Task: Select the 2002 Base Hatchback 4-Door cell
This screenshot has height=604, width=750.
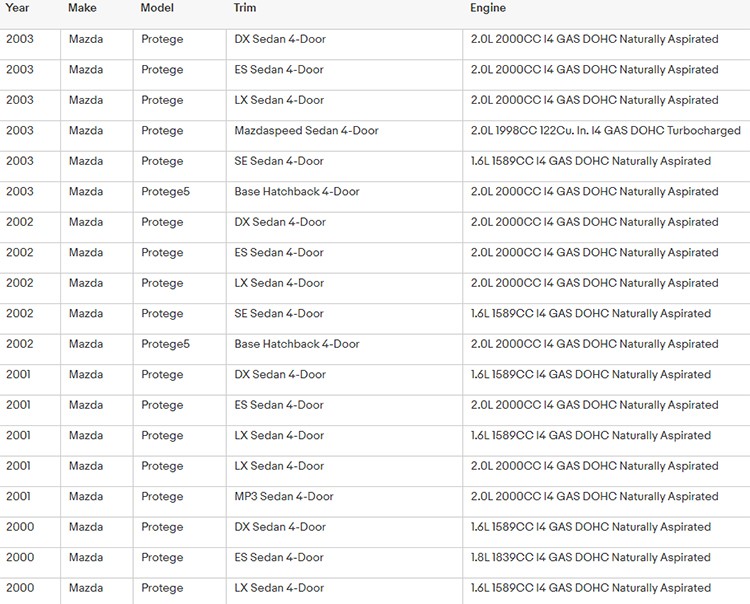Action: [297, 344]
